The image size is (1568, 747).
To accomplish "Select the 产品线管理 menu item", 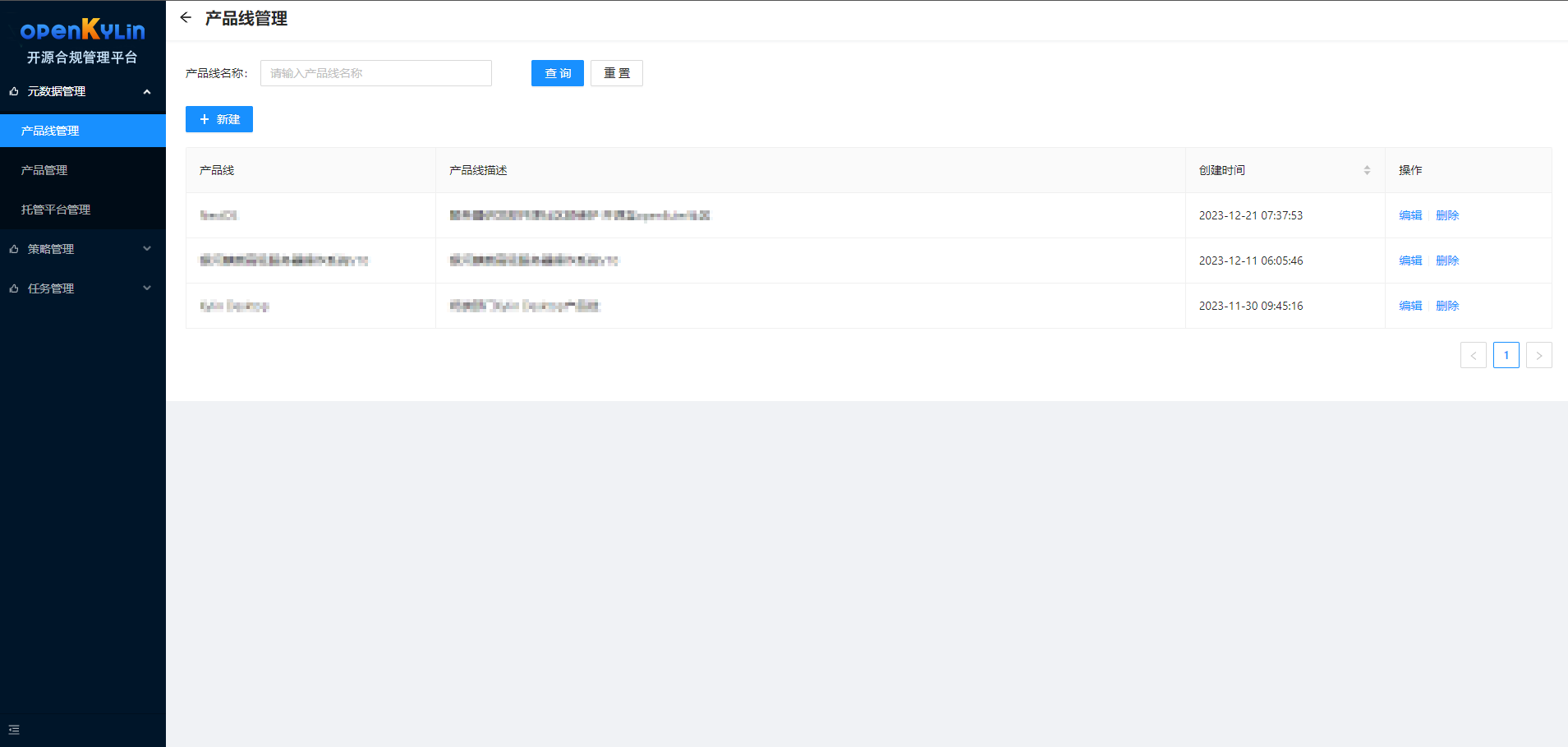I will pyautogui.click(x=50, y=131).
